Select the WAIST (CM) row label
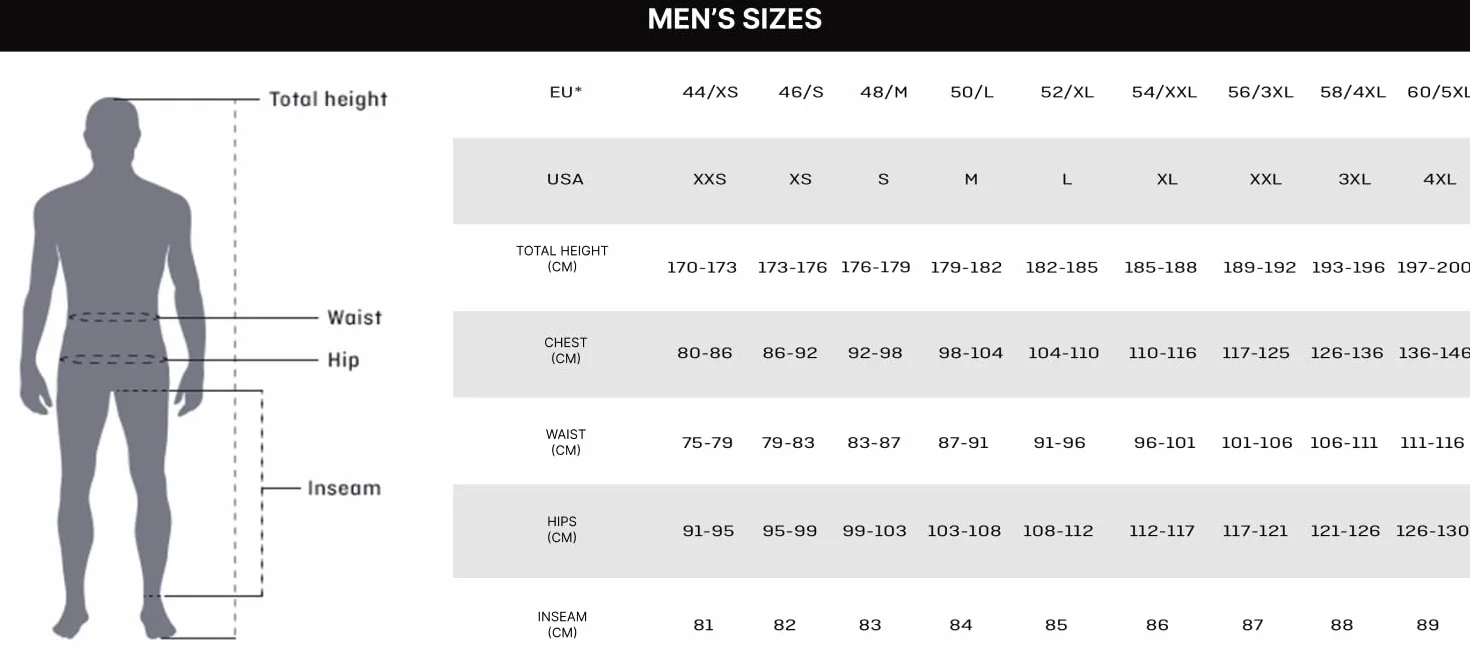The width and height of the screenshot is (1470, 657). coord(566,442)
